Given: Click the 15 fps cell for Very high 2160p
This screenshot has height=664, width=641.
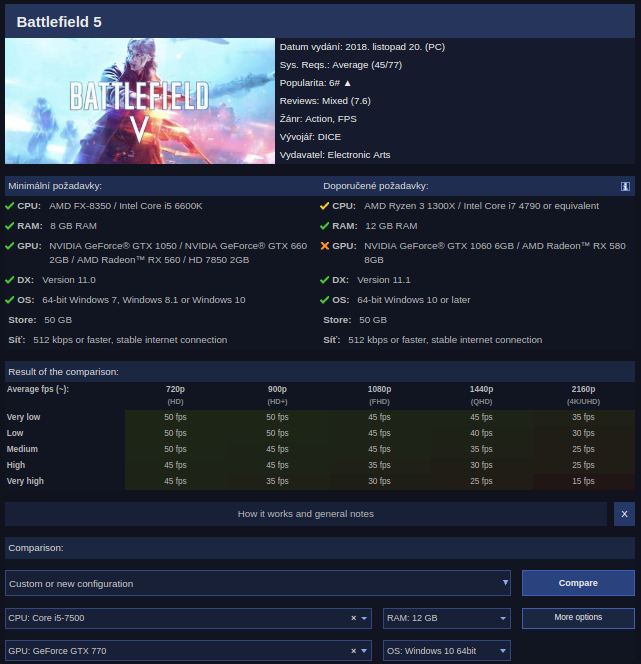Looking at the screenshot, I should 583,481.
